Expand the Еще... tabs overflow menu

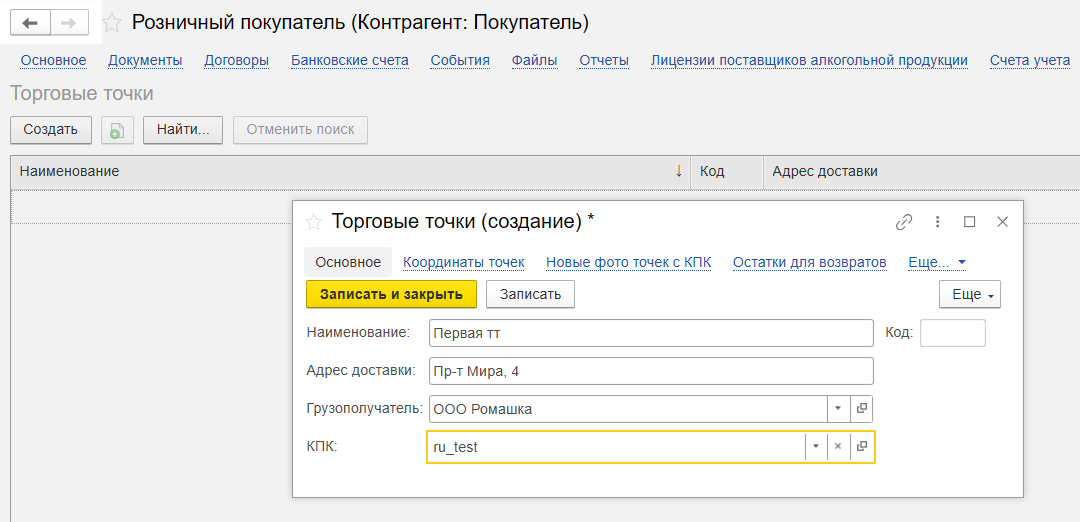tap(937, 262)
